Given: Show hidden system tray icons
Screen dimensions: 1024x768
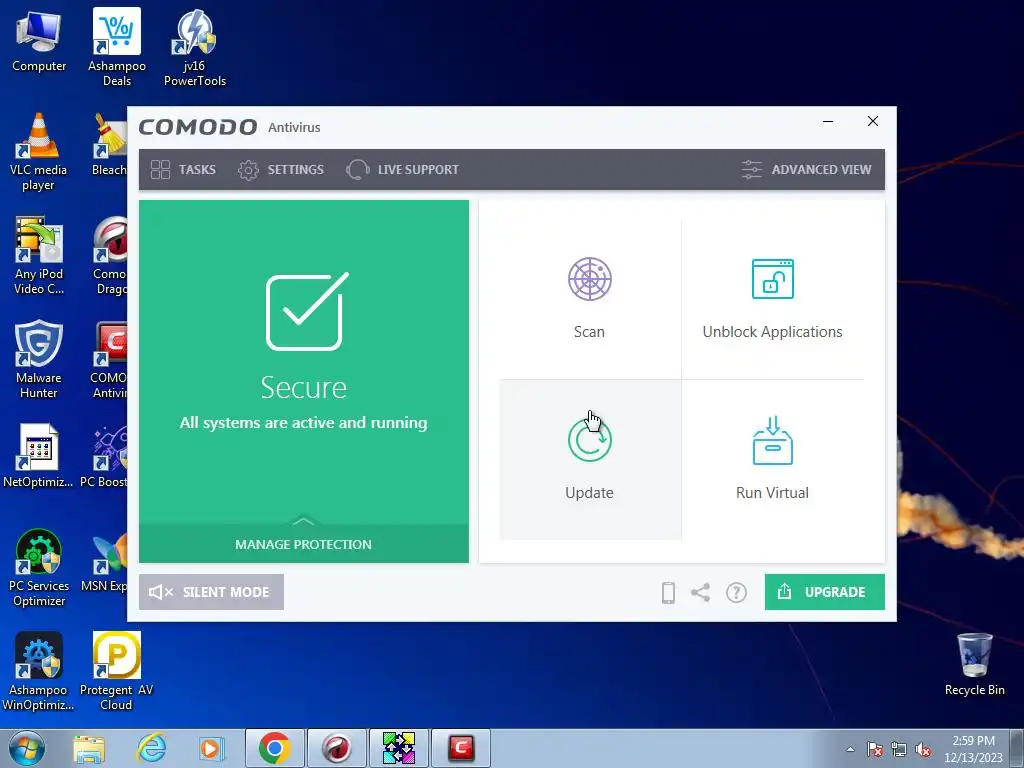Looking at the screenshot, I should click(850, 749).
